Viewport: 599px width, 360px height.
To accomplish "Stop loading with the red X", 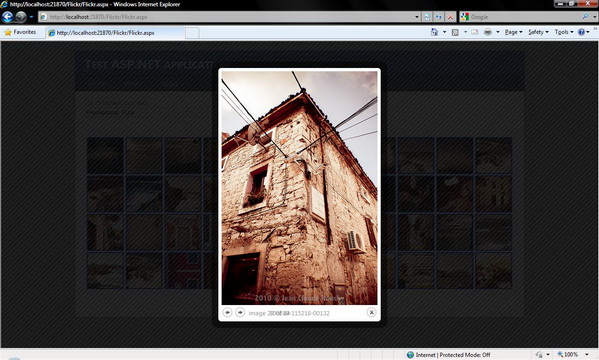I will pyautogui.click(x=450, y=17).
